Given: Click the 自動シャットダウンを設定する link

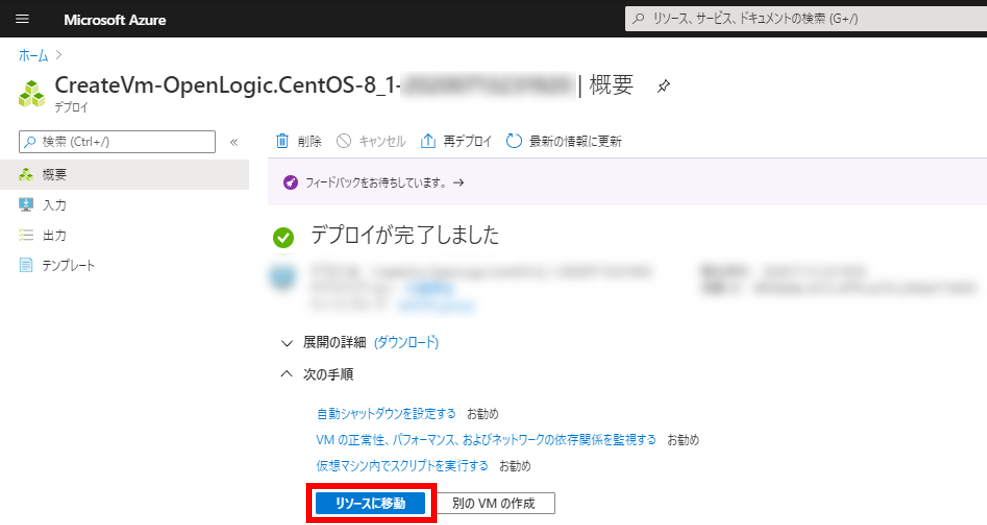Looking at the screenshot, I should tap(386, 413).
